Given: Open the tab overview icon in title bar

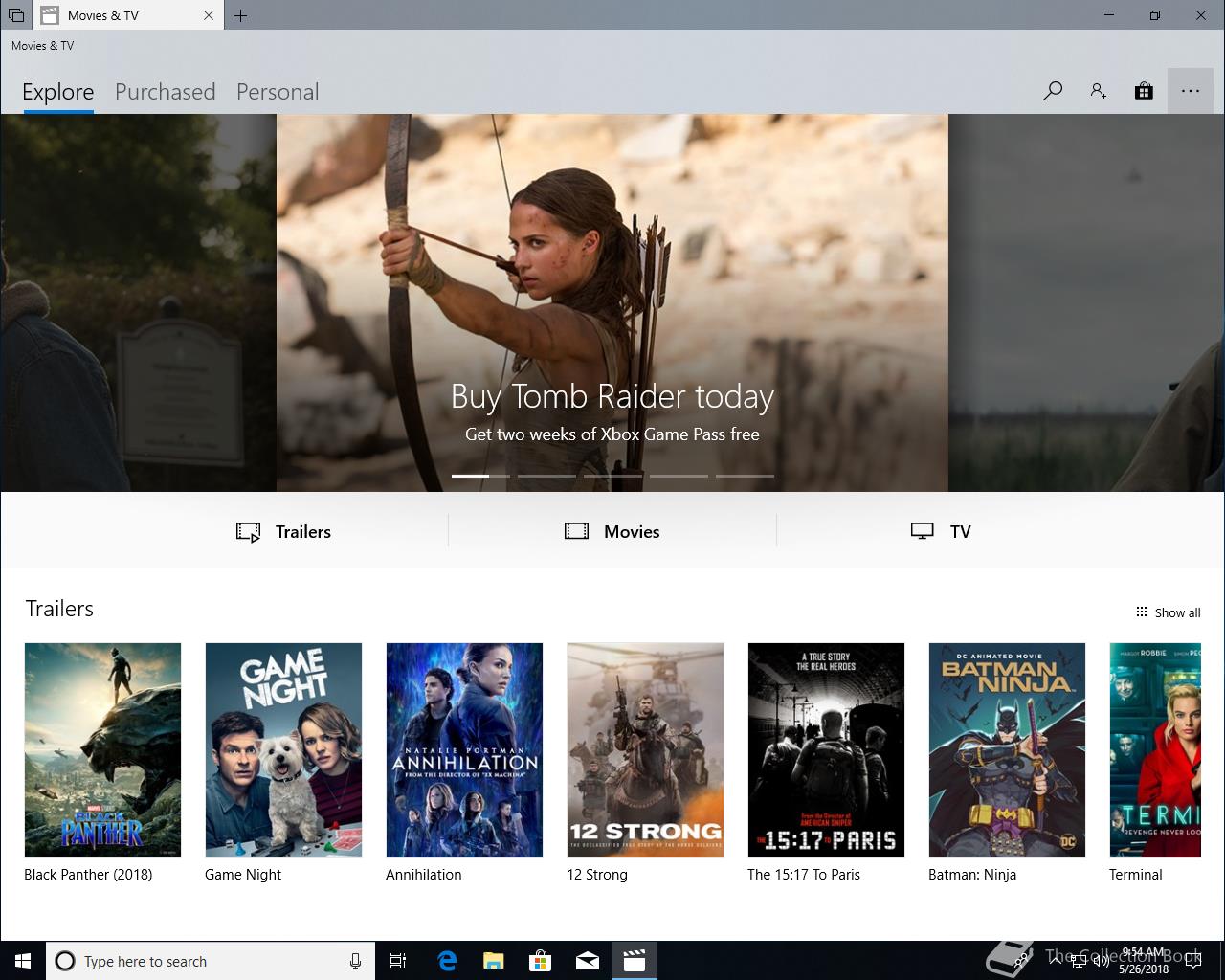Looking at the screenshot, I should coord(16,15).
